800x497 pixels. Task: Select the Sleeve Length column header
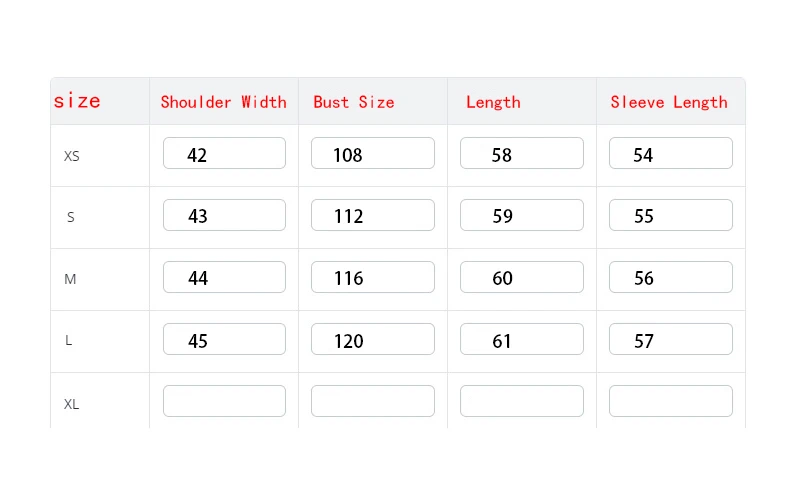tap(669, 102)
